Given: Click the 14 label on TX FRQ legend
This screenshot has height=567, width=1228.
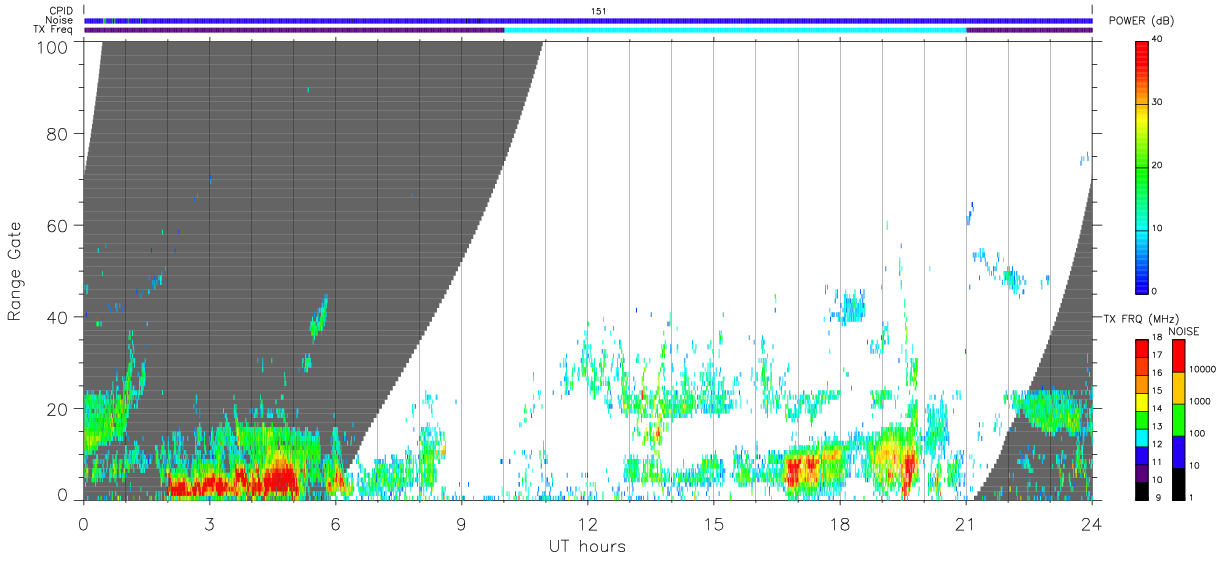Looking at the screenshot, I should (1158, 408).
